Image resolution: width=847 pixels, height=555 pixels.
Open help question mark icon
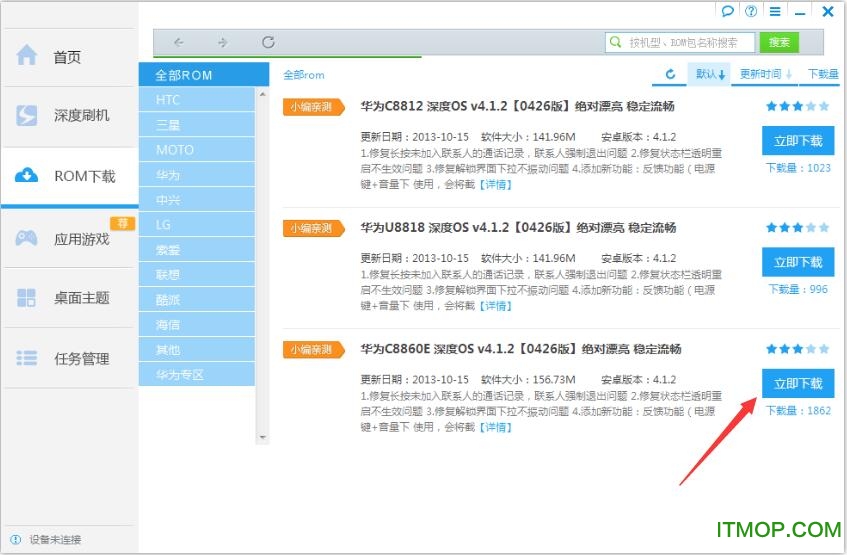[751, 11]
